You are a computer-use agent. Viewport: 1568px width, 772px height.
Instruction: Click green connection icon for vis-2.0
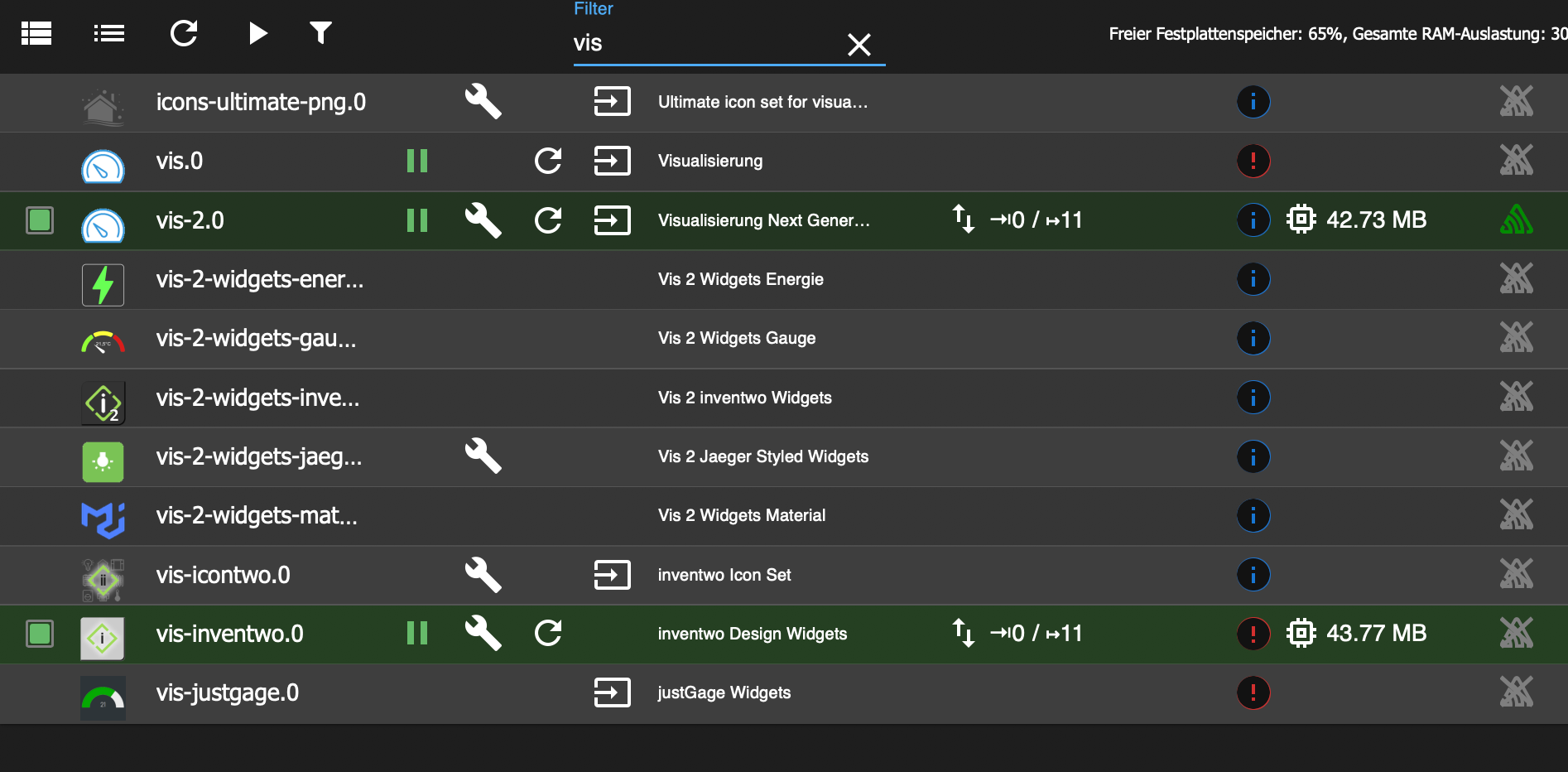[x=1516, y=220]
